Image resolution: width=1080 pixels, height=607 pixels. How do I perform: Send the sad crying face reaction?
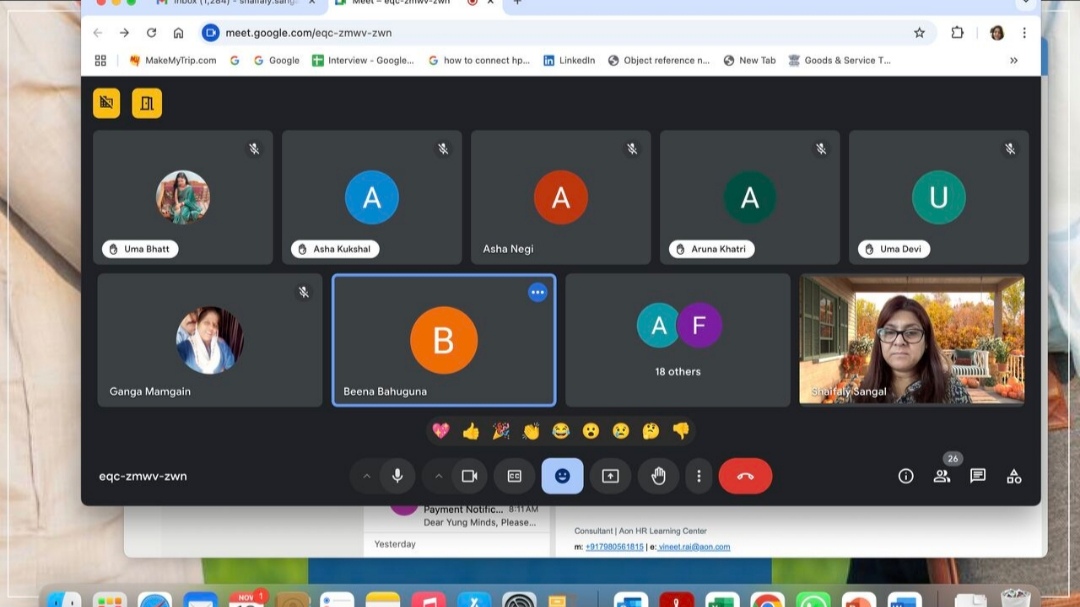tap(621, 431)
